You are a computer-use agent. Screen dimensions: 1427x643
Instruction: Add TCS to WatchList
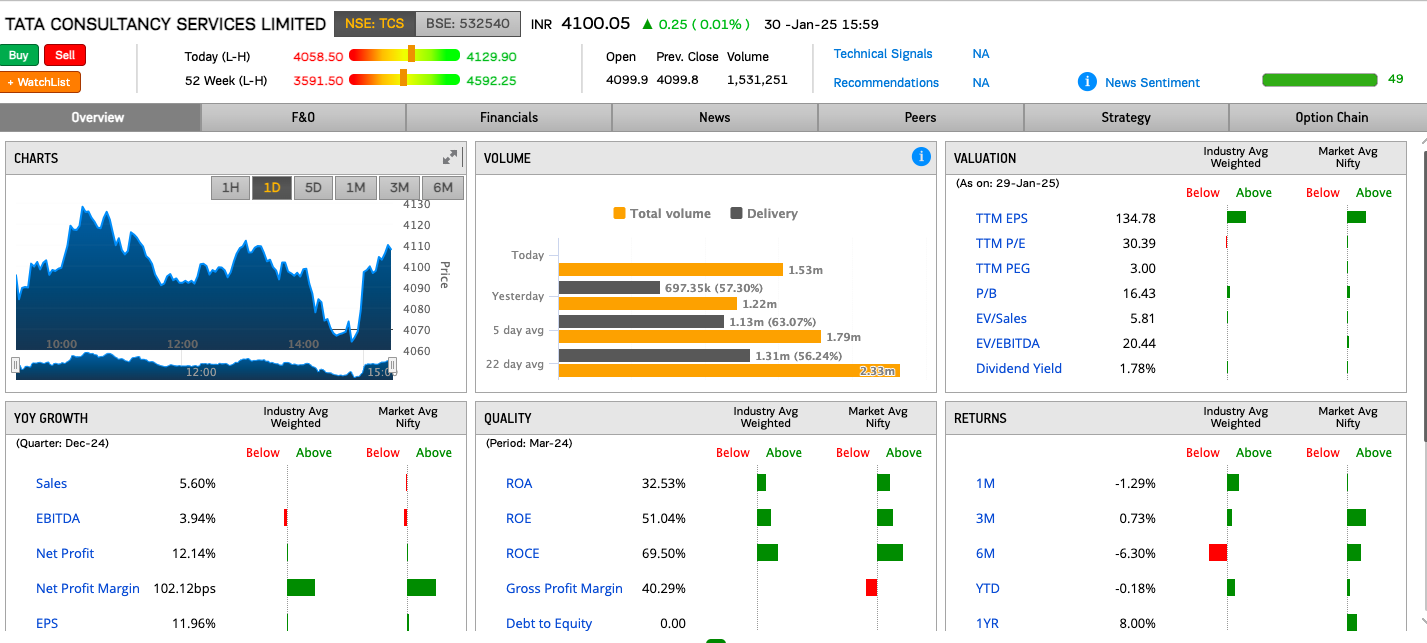(41, 82)
